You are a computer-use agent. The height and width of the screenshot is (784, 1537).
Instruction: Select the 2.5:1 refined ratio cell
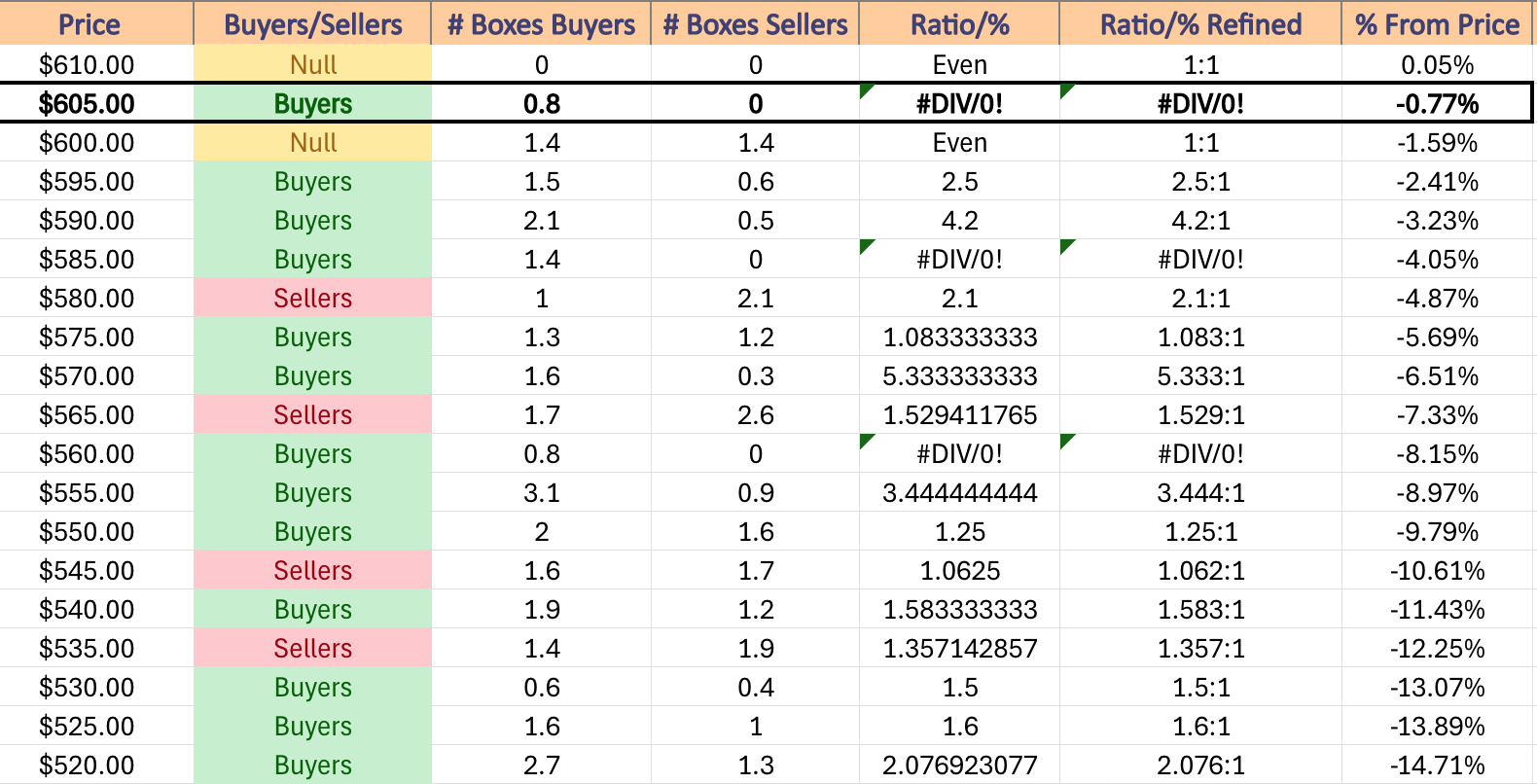(1200, 181)
